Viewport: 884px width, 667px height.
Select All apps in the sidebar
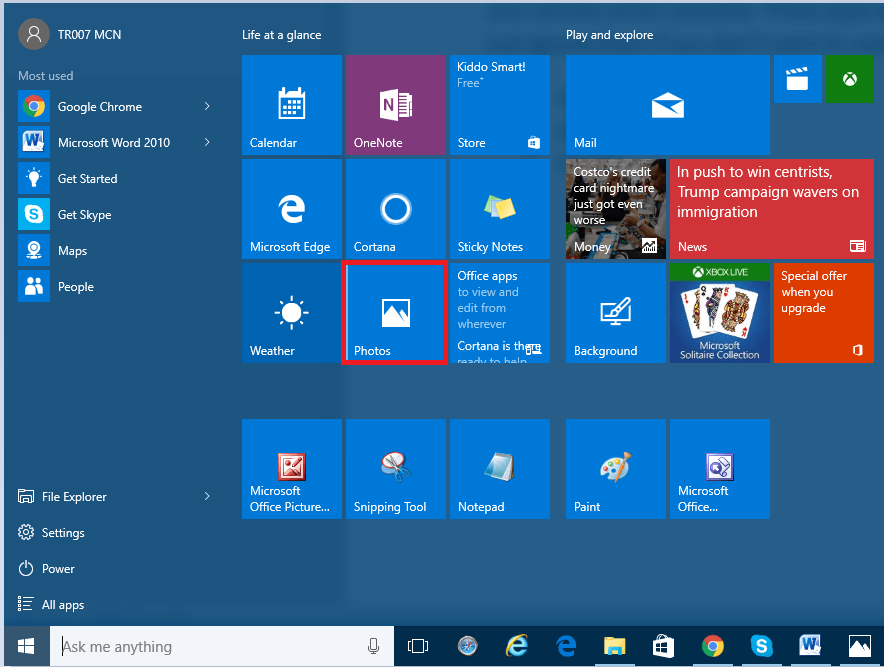[60, 604]
